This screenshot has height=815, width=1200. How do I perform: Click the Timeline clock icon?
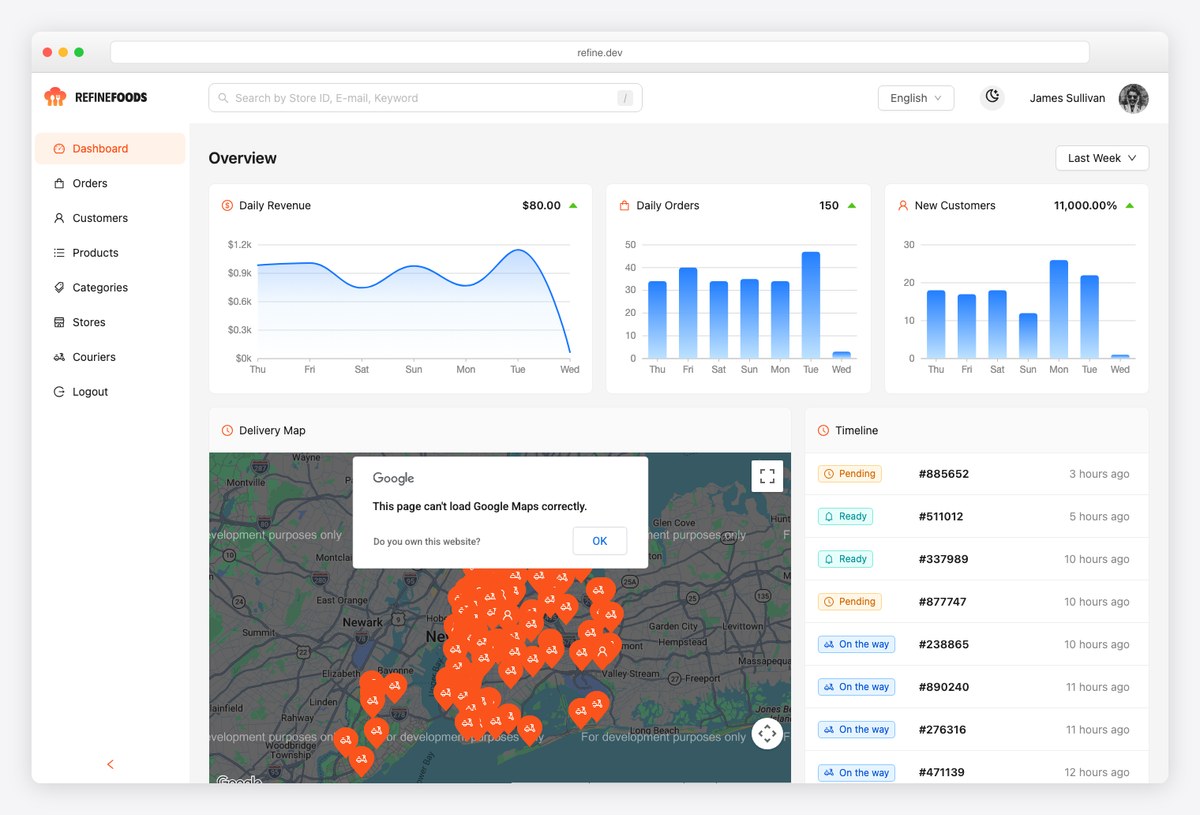pos(823,431)
